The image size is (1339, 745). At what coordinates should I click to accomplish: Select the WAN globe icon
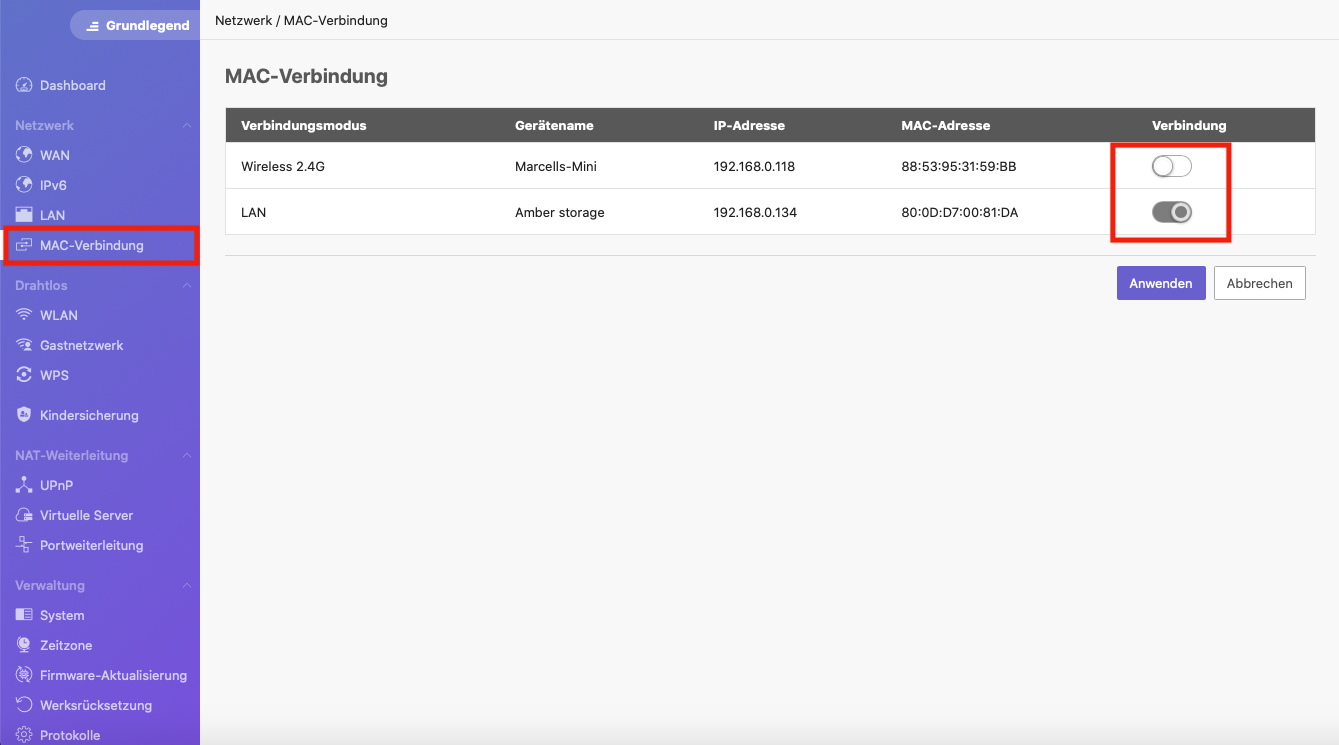24,155
